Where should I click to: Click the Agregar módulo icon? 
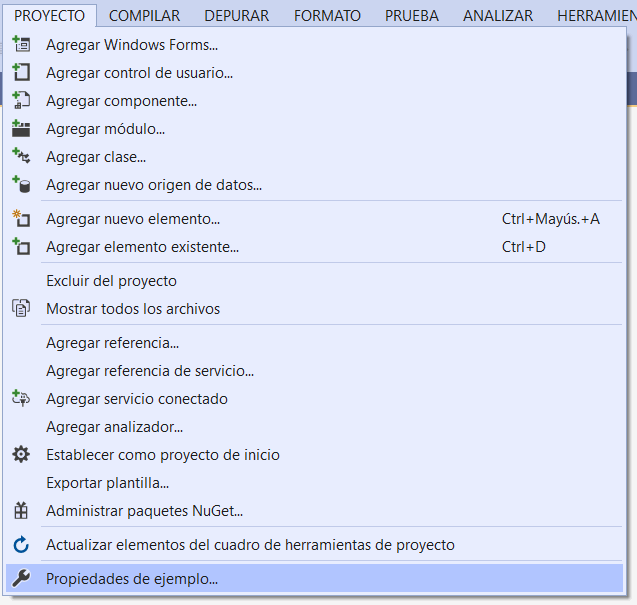tap(21, 129)
